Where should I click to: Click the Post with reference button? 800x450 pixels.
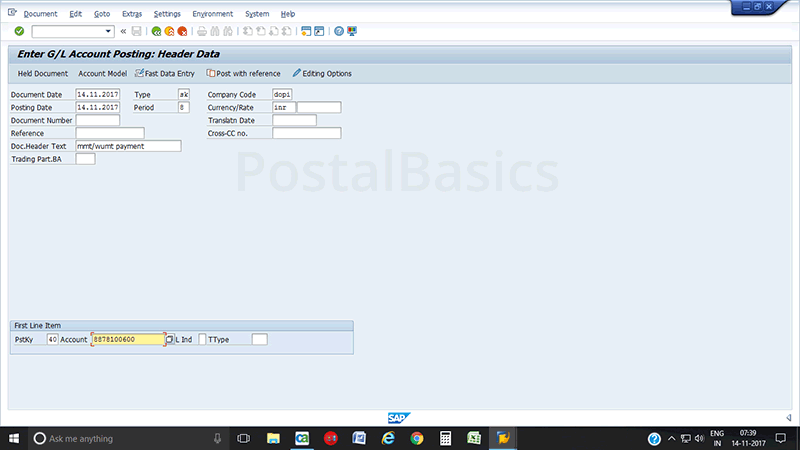coord(243,73)
